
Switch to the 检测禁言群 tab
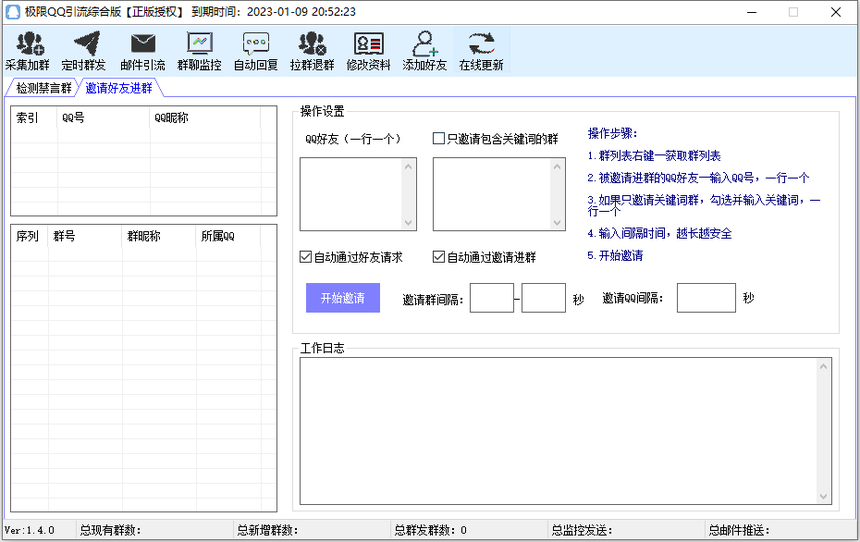click(x=43, y=88)
